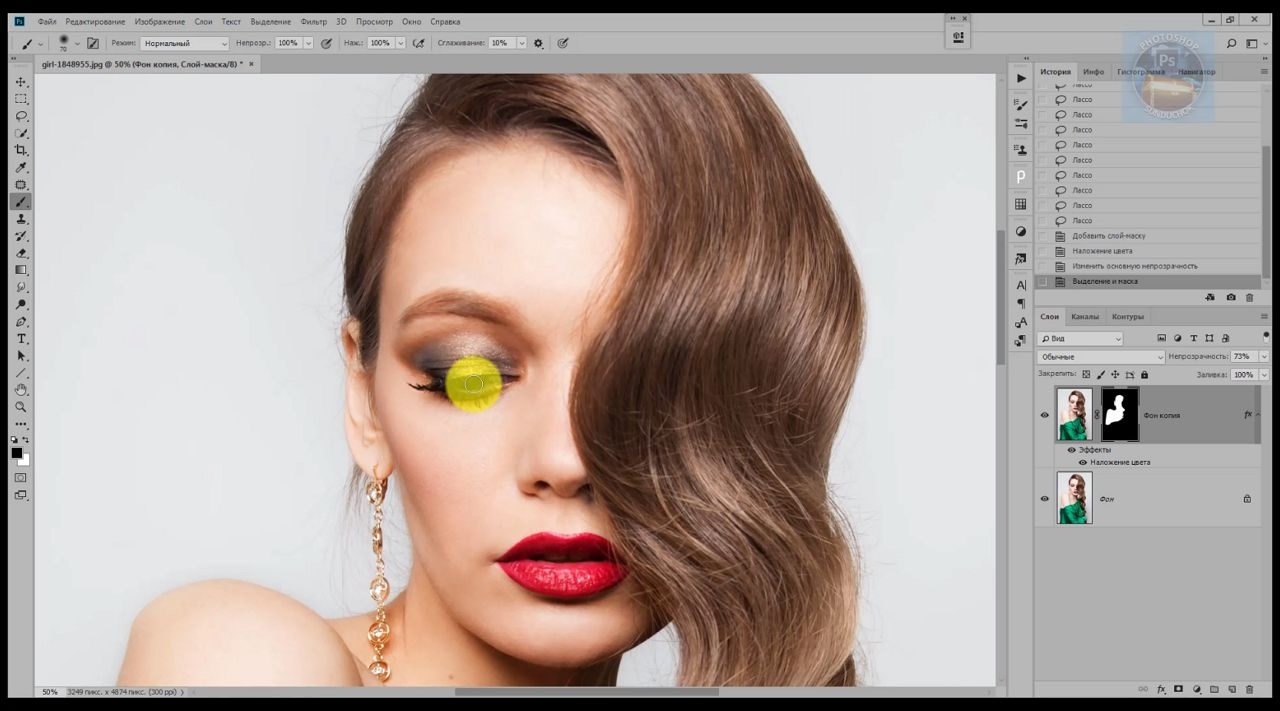Screen dimensions: 1280x711
Task: Click the layer mask link chain icon
Action: (x=1097, y=415)
